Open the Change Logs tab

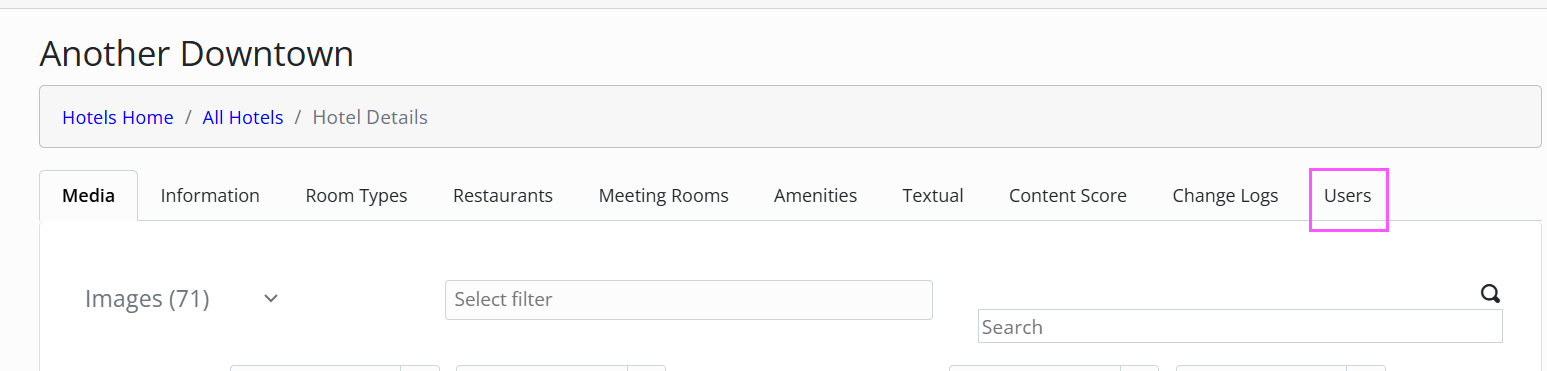(x=1225, y=196)
